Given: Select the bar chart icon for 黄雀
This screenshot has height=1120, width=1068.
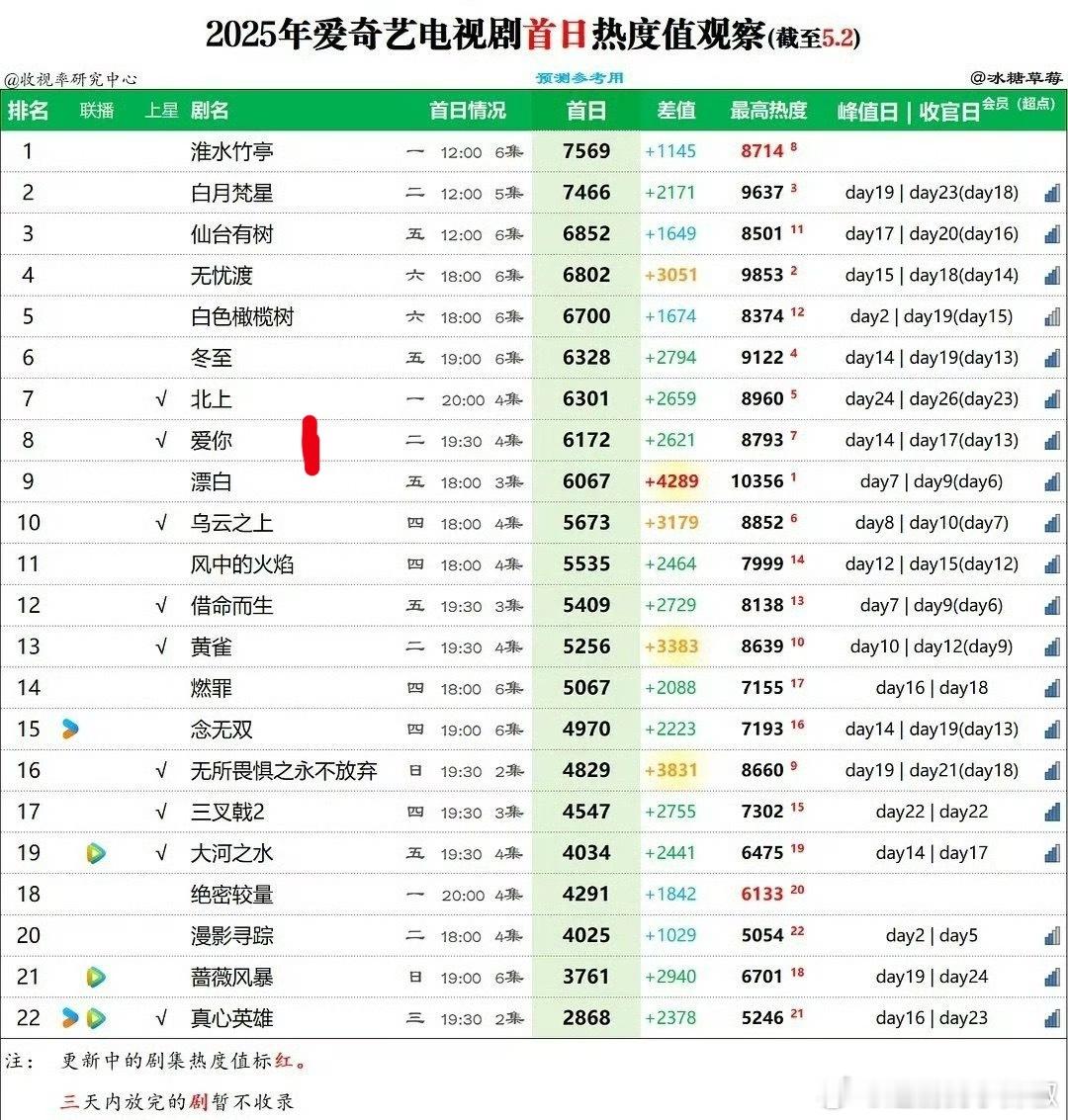Looking at the screenshot, I should point(1051,647).
